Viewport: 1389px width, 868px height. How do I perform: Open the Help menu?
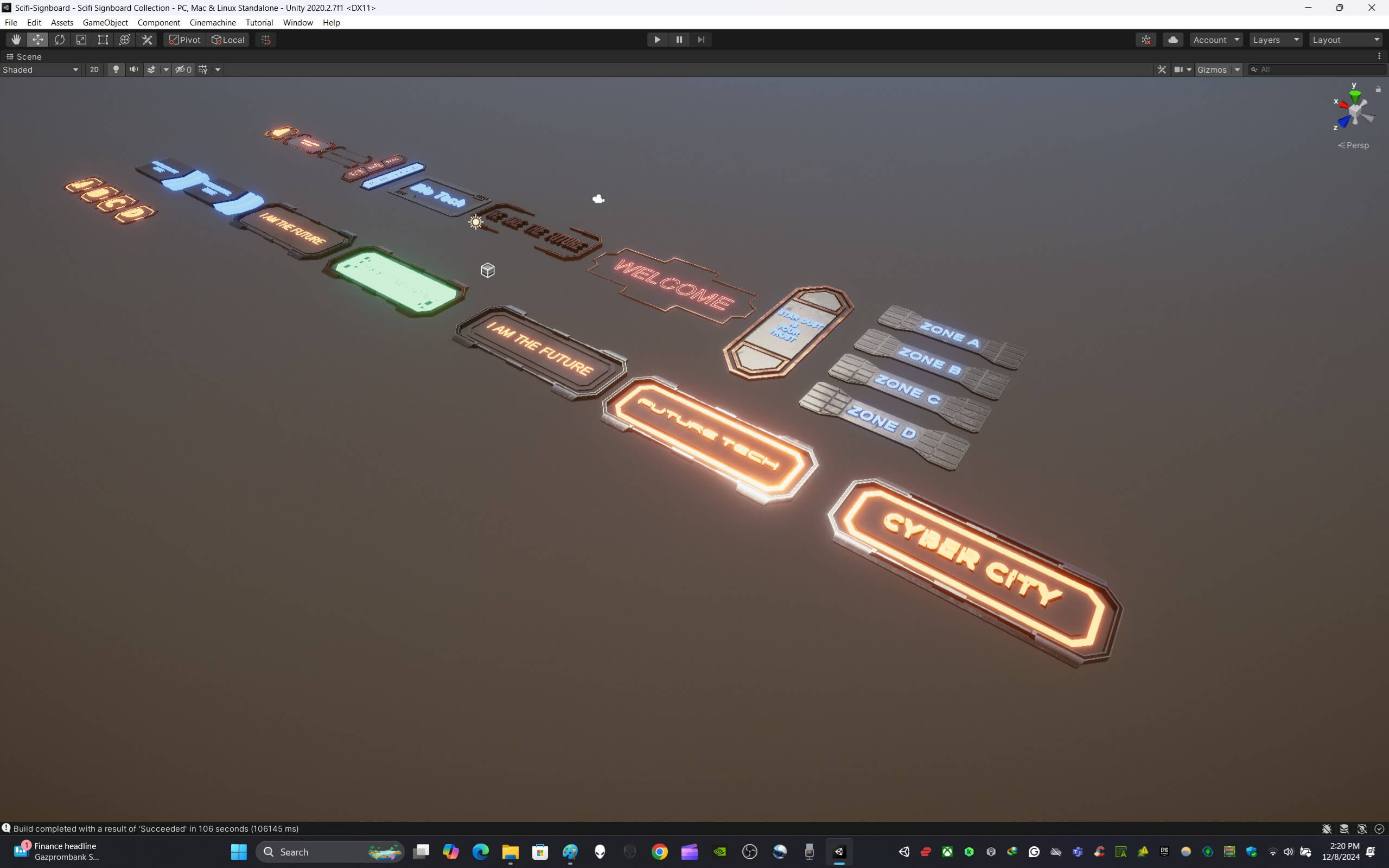tap(331, 22)
